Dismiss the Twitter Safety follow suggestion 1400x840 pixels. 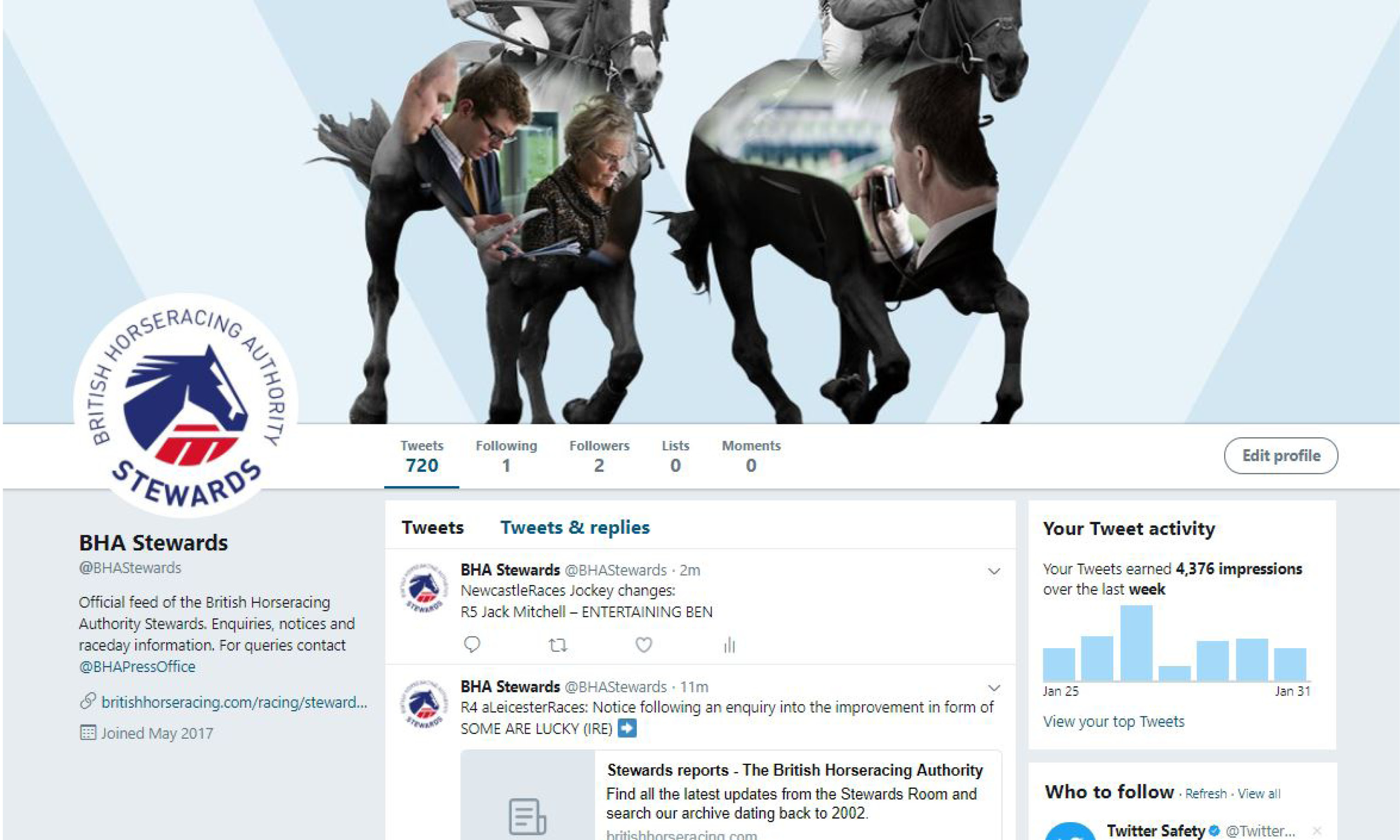[1317, 830]
